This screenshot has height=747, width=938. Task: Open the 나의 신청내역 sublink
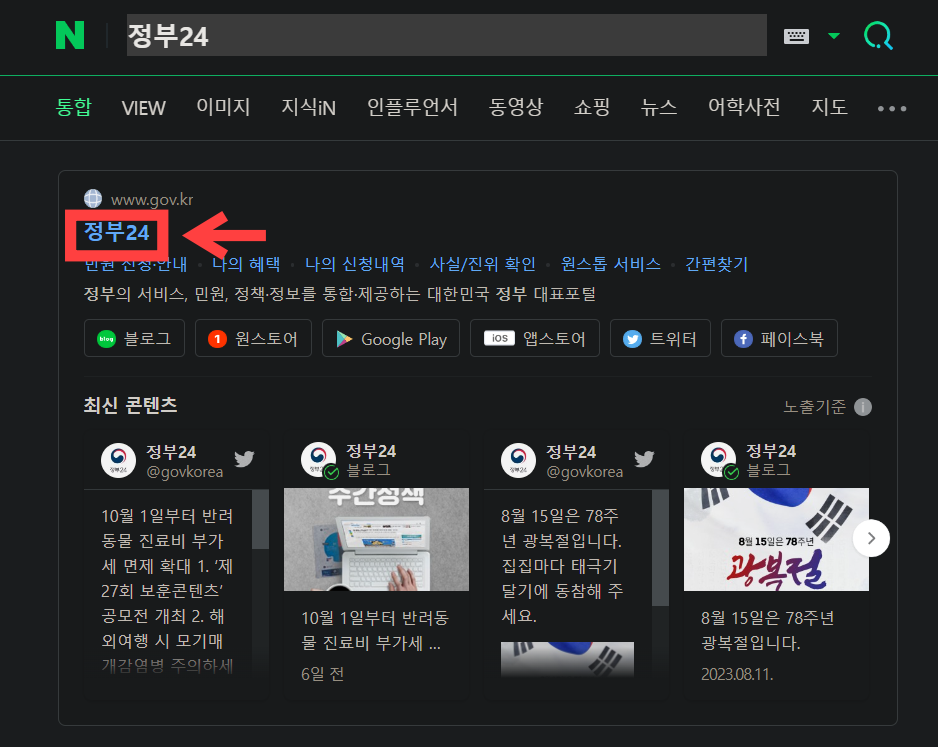(x=355, y=264)
